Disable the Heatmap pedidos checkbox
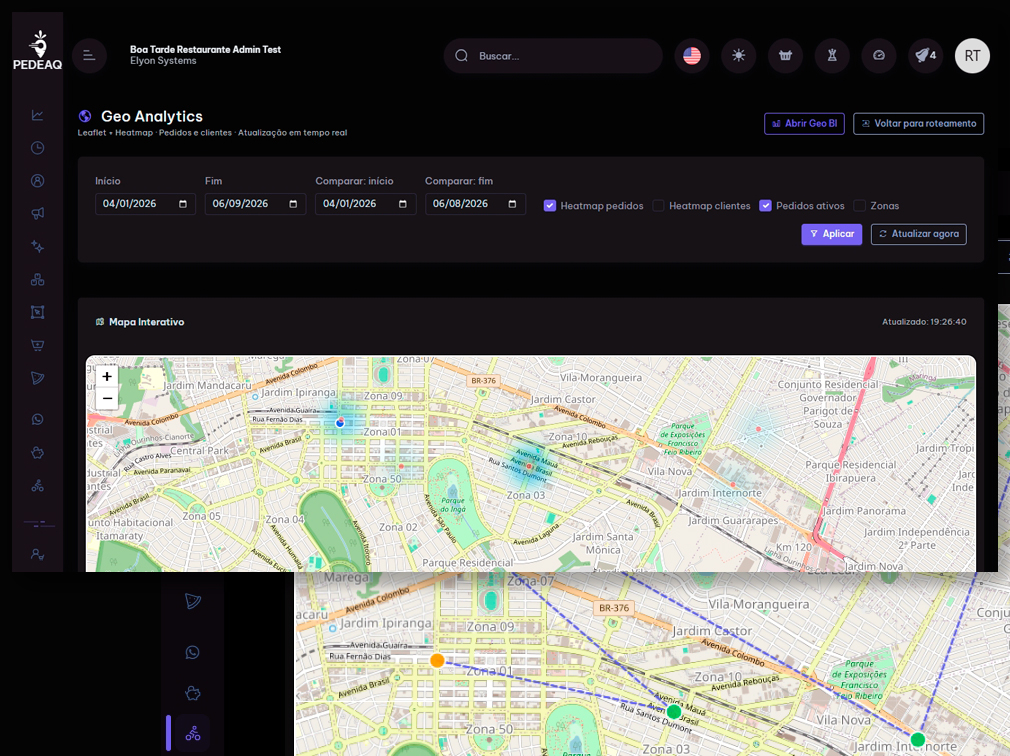The height and width of the screenshot is (756, 1010). [x=549, y=205]
